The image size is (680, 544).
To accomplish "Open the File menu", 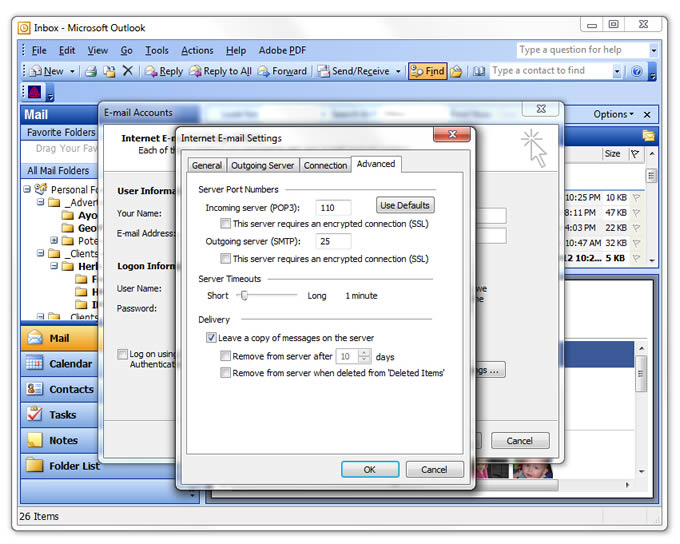I will coord(39,51).
